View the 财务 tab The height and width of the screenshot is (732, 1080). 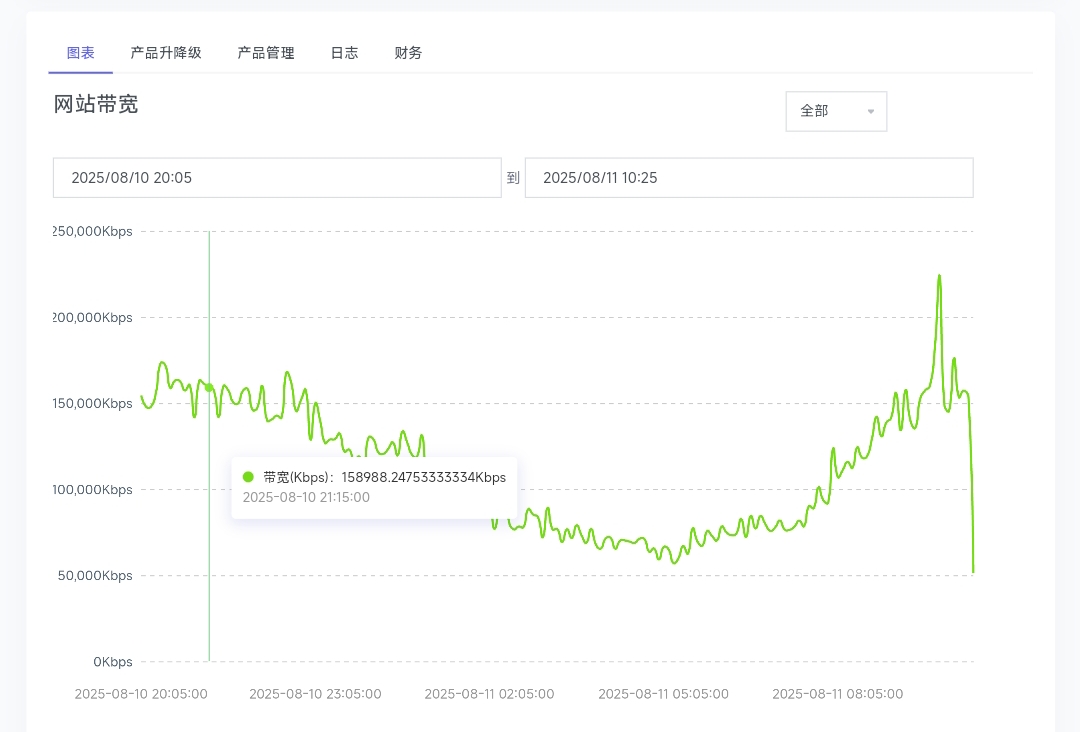(x=407, y=53)
